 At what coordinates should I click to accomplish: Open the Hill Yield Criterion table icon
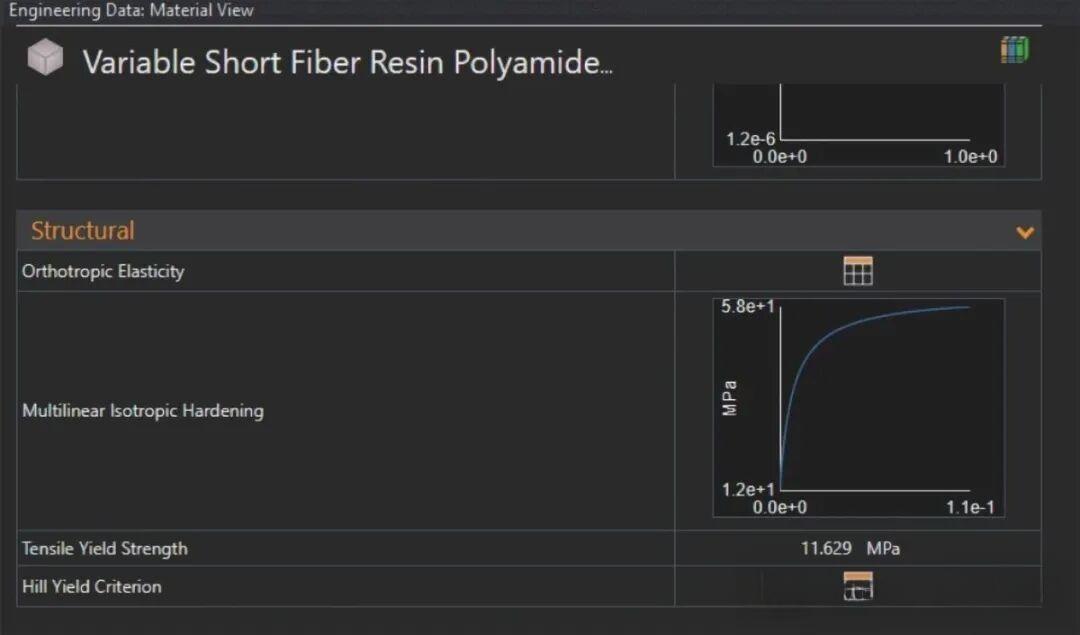(x=857, y=586)
